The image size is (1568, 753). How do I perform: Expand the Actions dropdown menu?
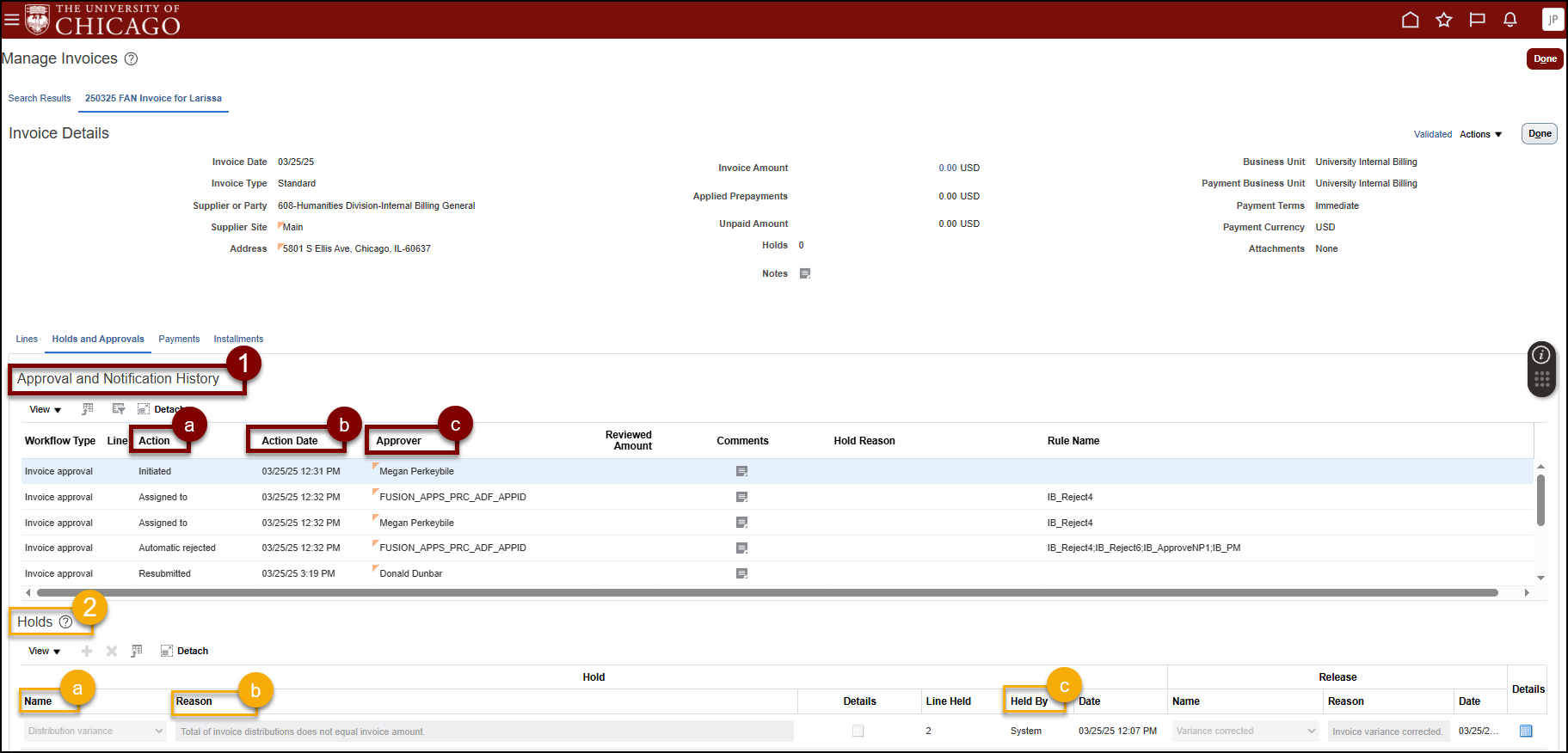tap(1480, 134)
